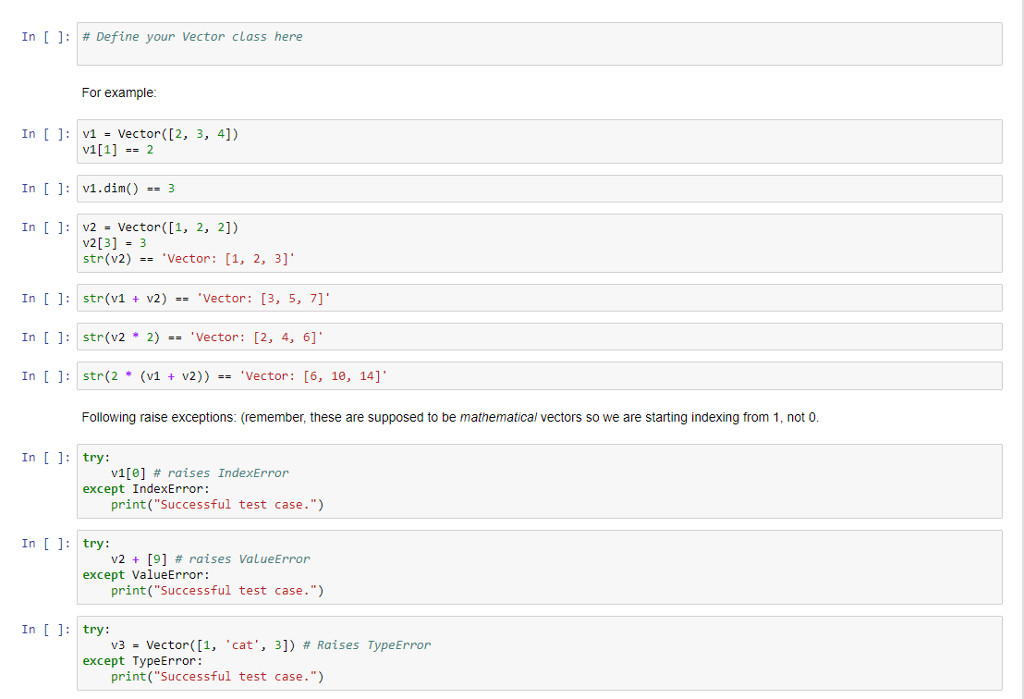Click inside the v1.dim() == 3 cell
The image size is (1024, 699).
[x=300, y=188]
